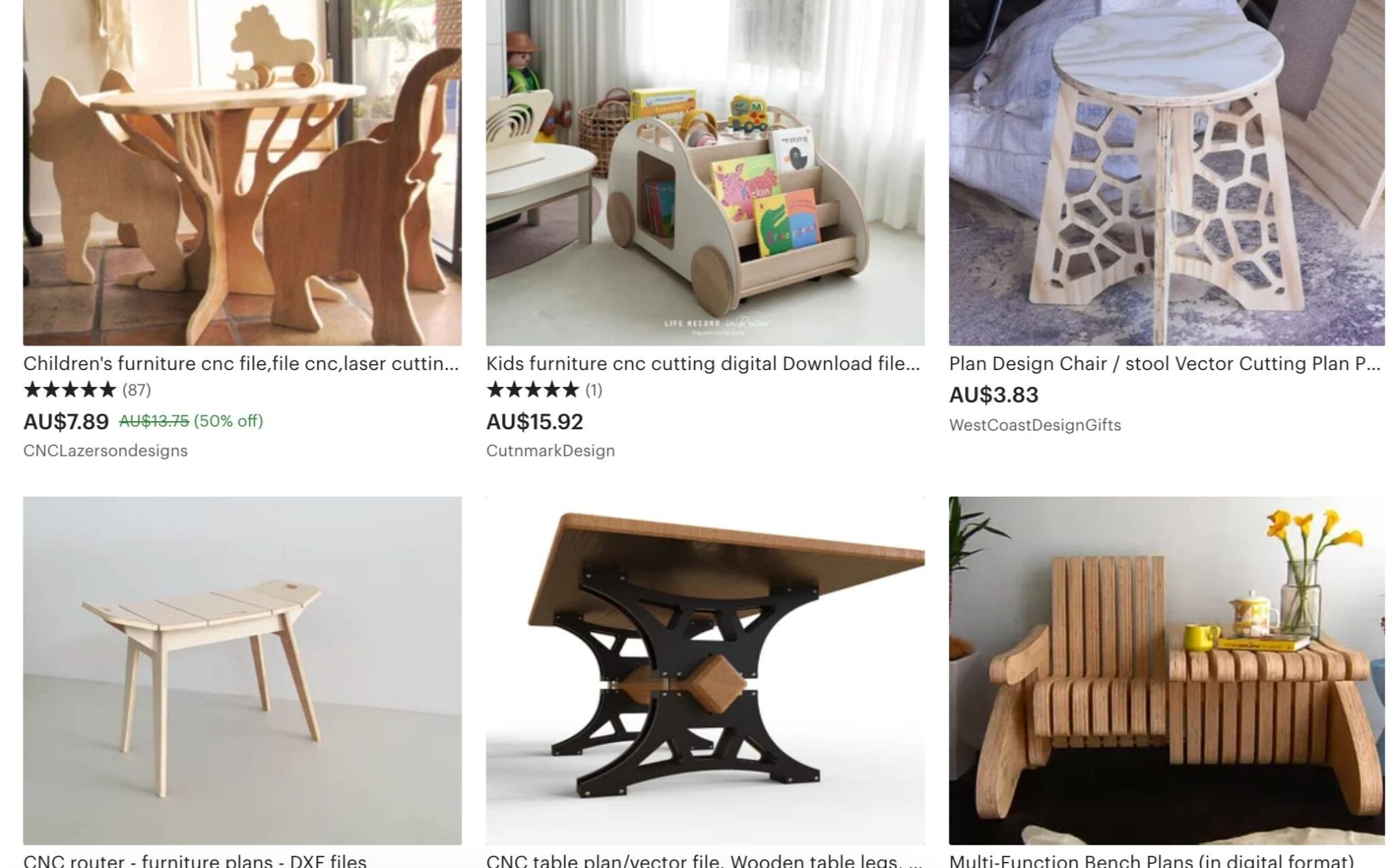The height and width of the screenshot is (868, 1393).
Task: Click Plan Design Chair / stool title
Action: click(1165, 364)
